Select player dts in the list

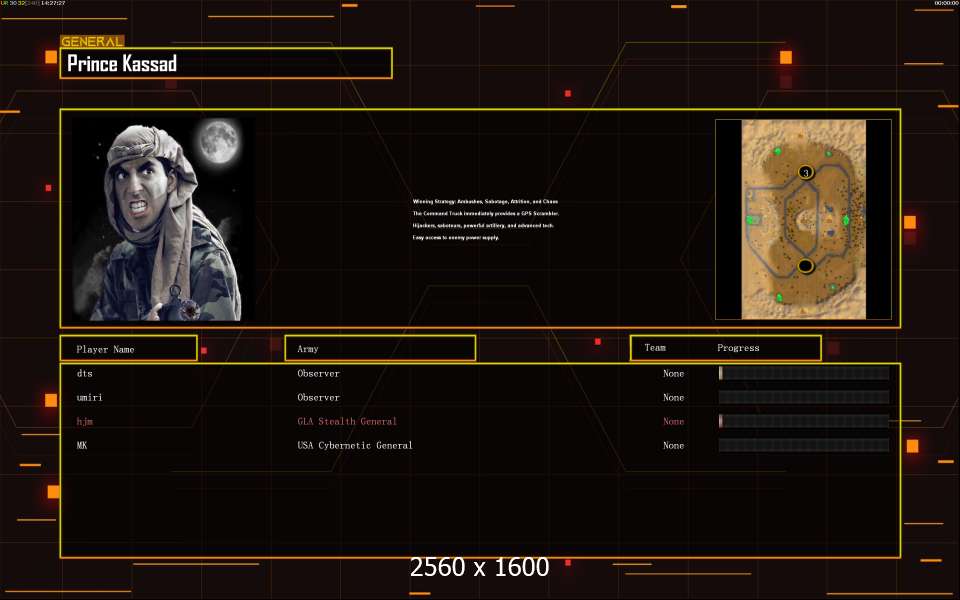point(85,374)
